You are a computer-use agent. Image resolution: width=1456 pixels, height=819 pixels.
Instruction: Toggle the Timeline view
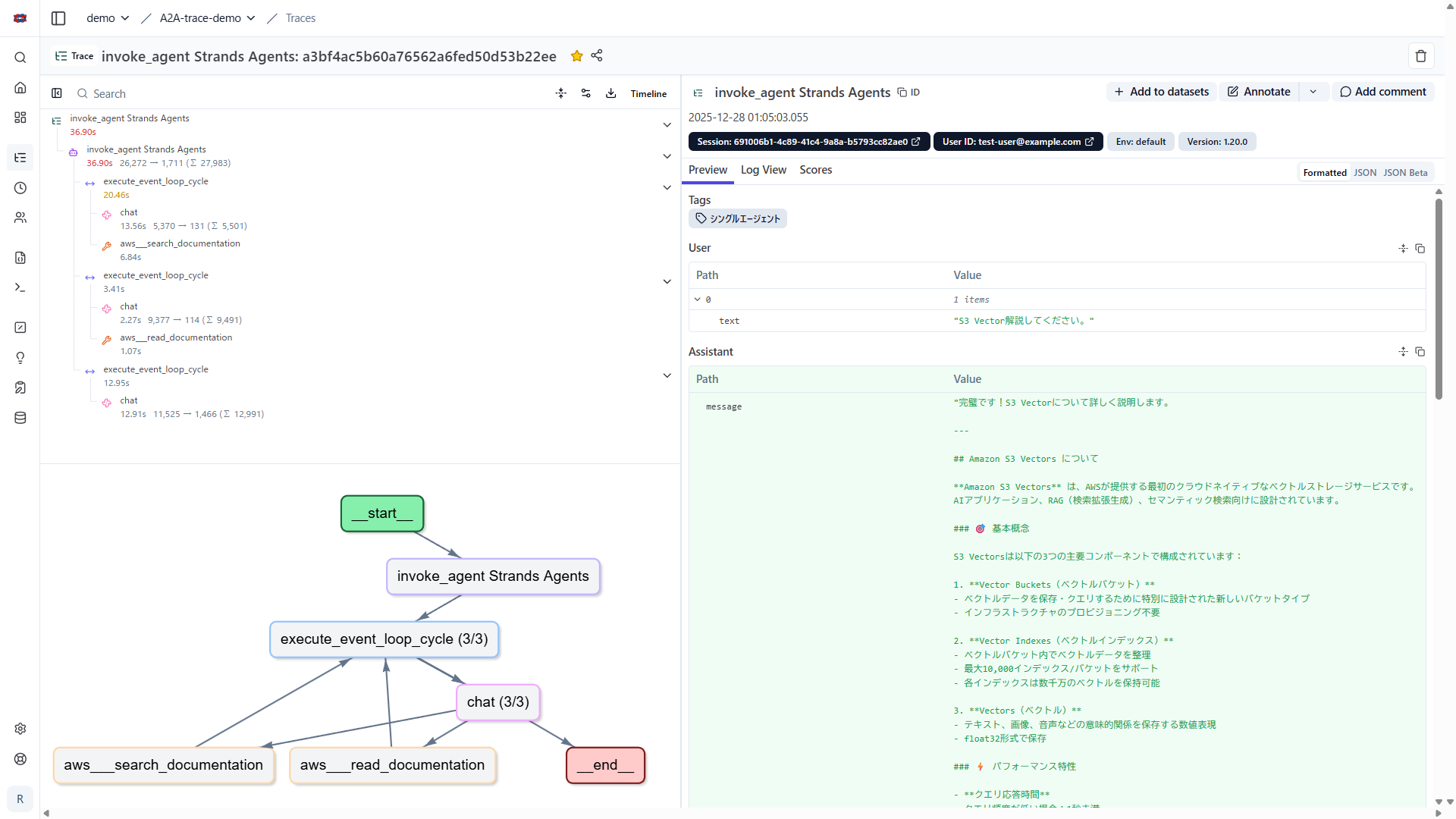(648, 93)
